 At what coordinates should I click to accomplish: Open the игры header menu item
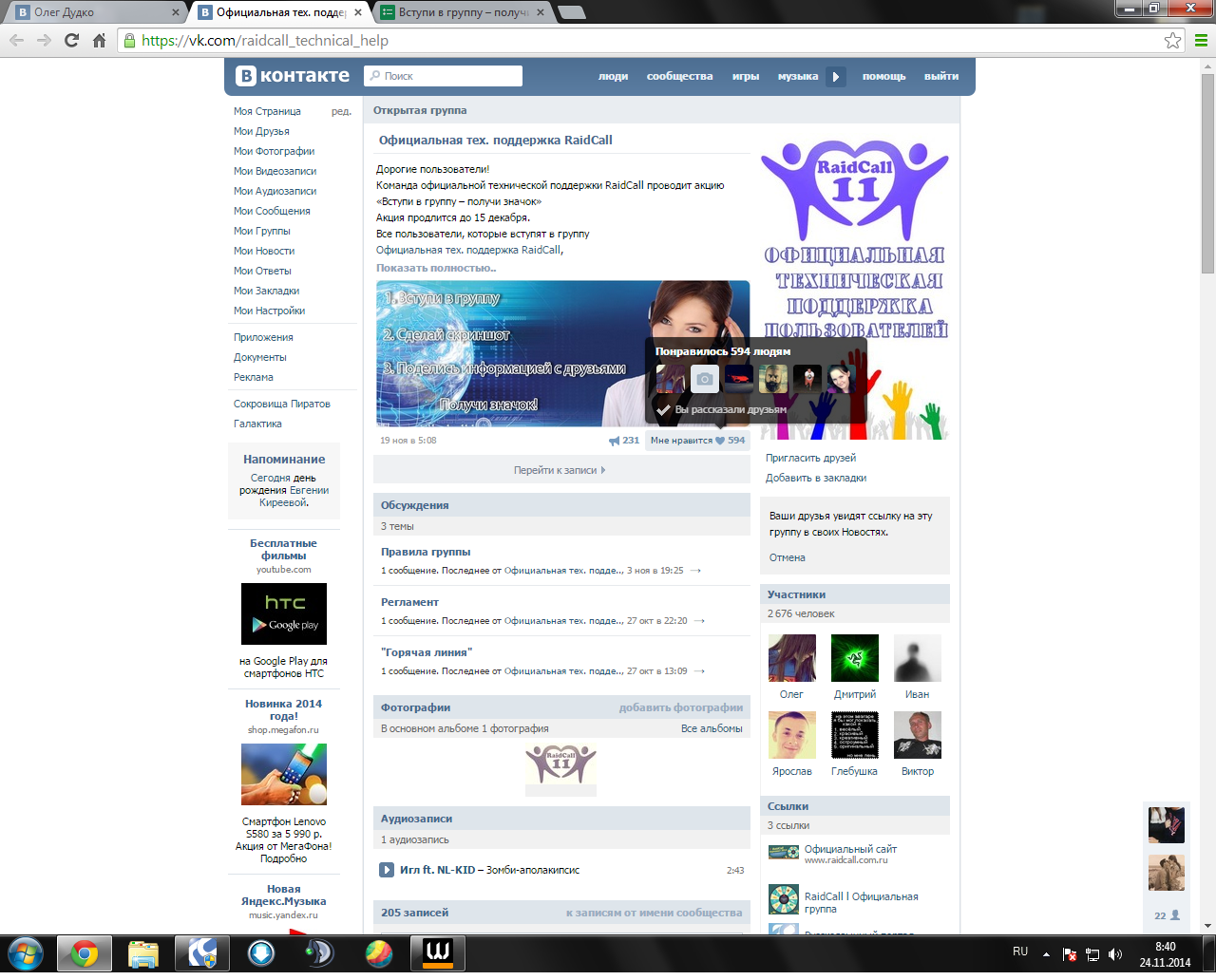pyautogui.click(x=746, y=76)
